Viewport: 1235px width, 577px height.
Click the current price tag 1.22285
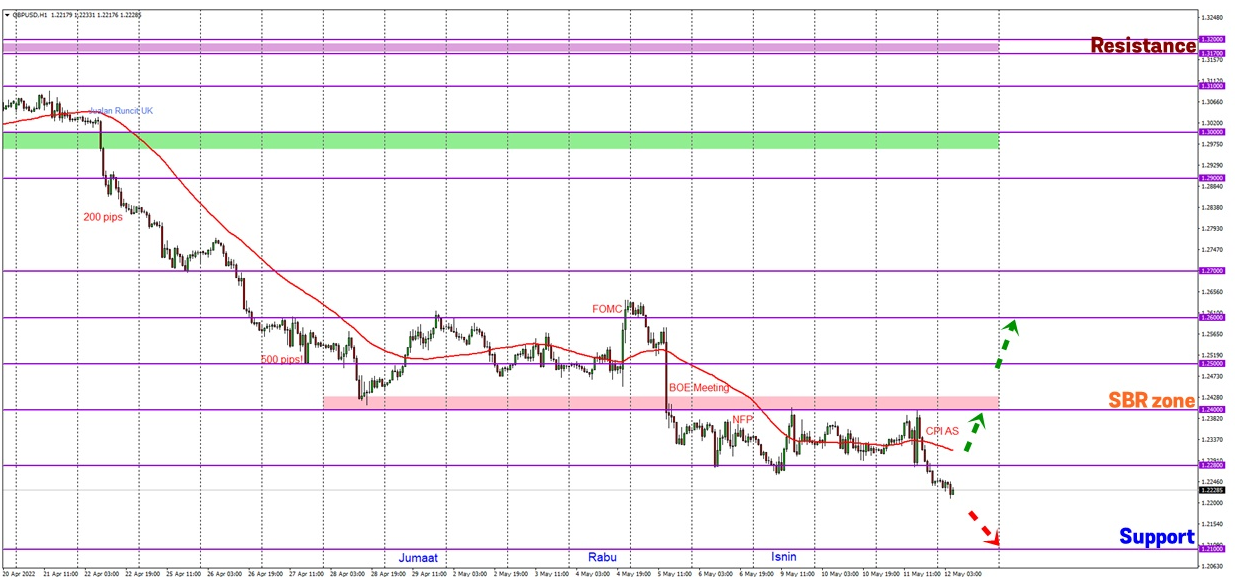point(1212,491)
